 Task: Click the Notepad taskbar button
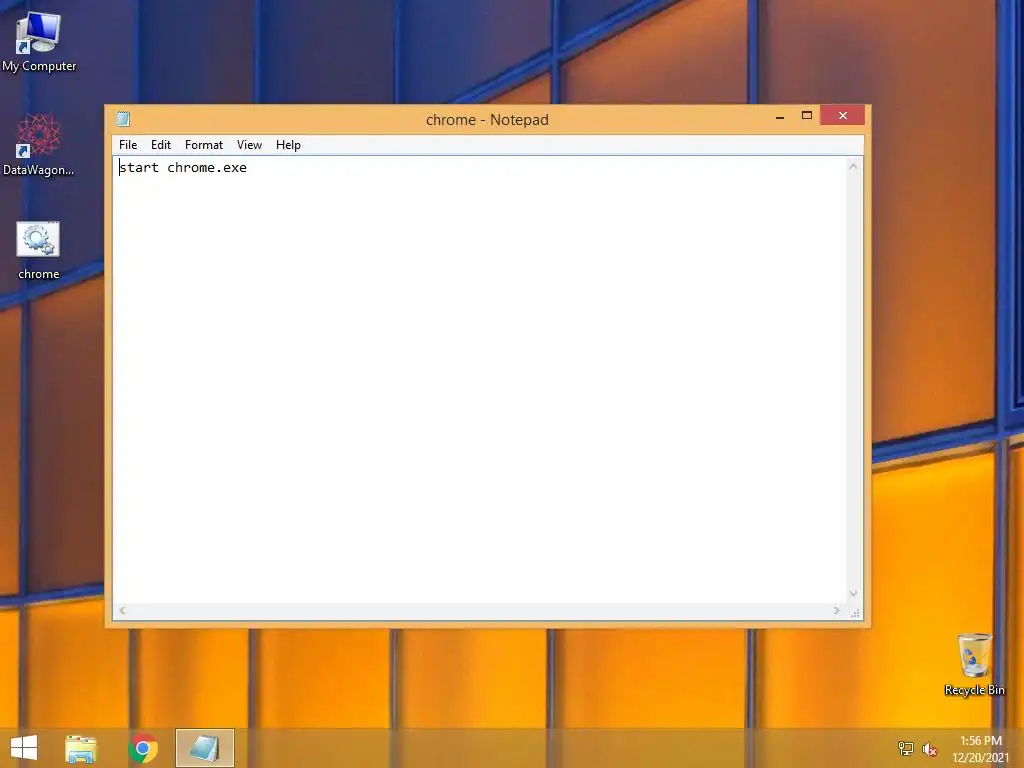(x=204, y=748)
